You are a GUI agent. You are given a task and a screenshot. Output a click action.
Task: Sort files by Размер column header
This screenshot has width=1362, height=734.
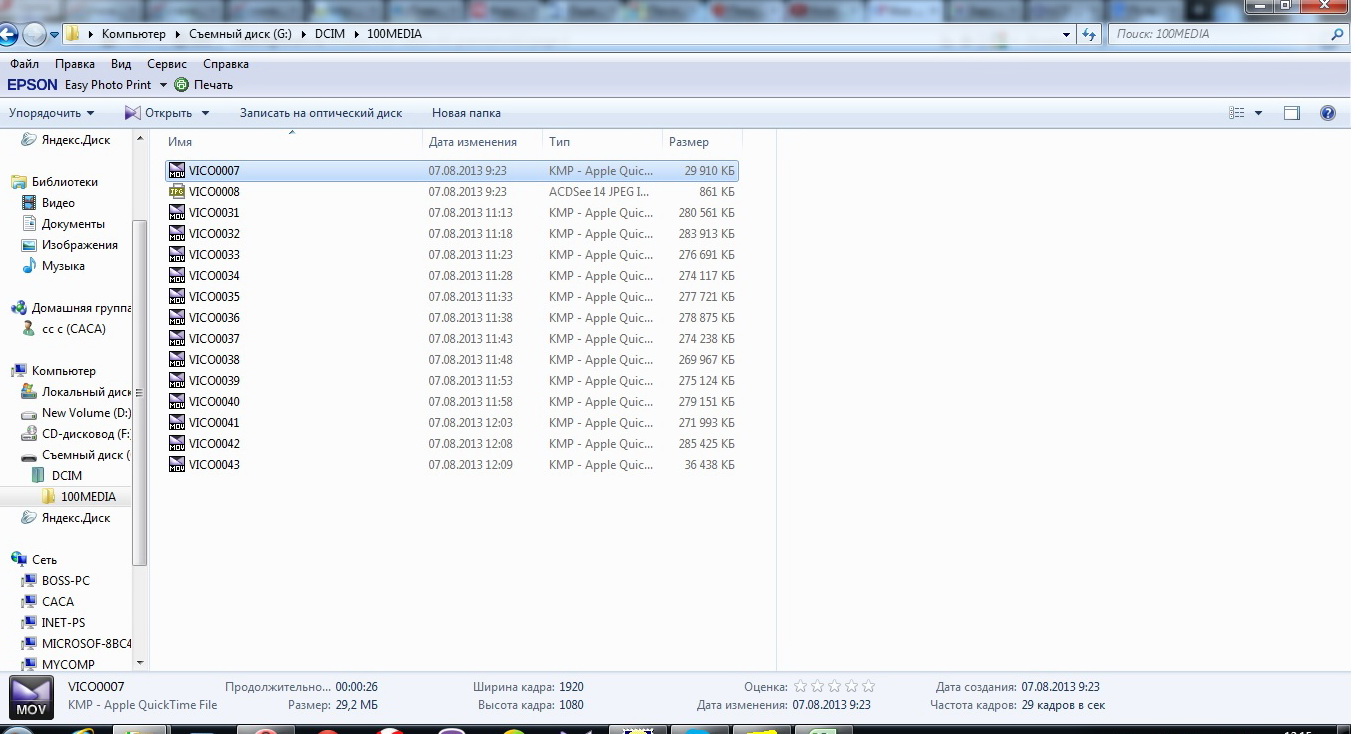coord(689,142)
